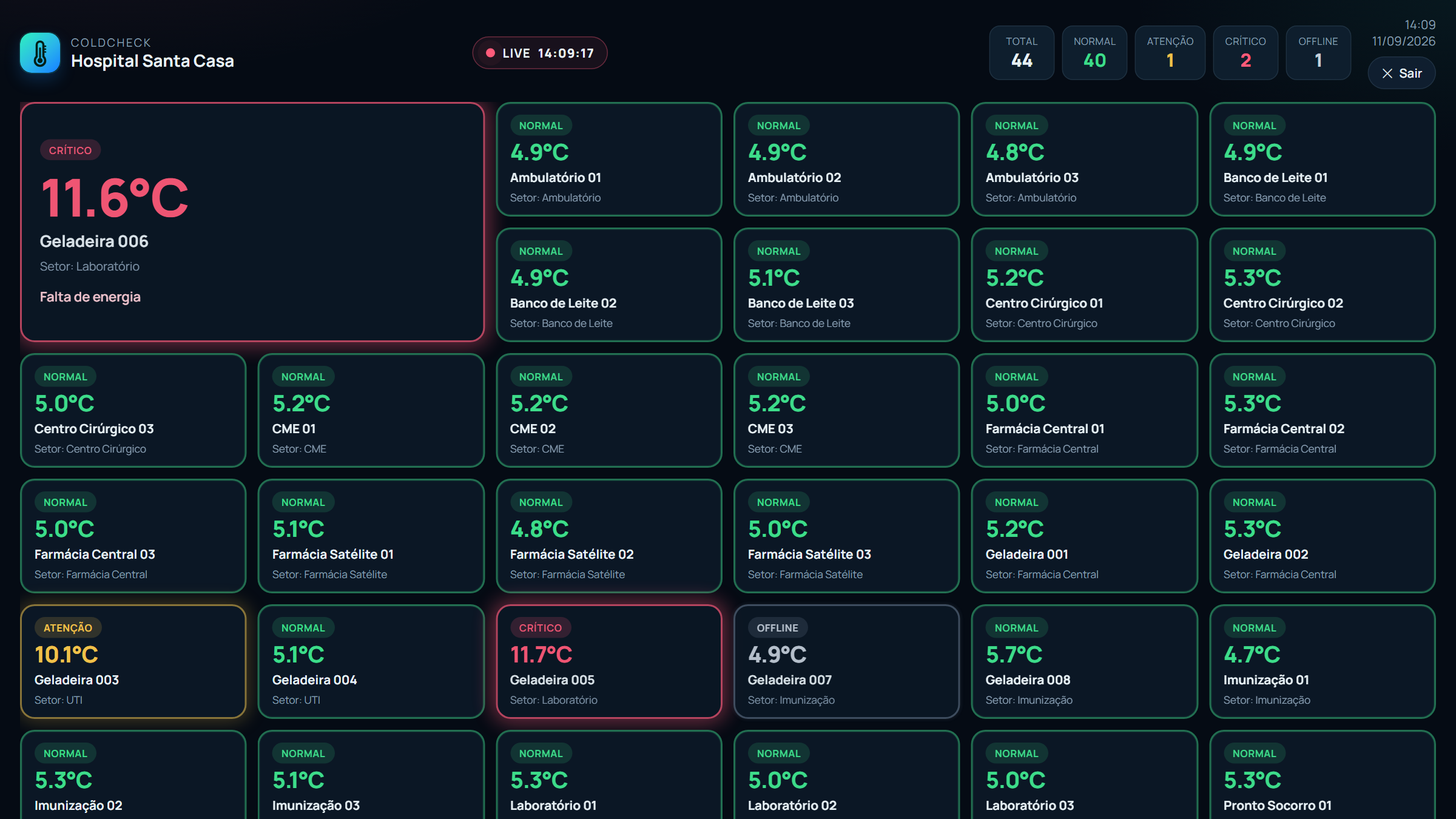Open the Geladeira 002 card
This screenshot has width=1456, height=819.
(1323, 536)
